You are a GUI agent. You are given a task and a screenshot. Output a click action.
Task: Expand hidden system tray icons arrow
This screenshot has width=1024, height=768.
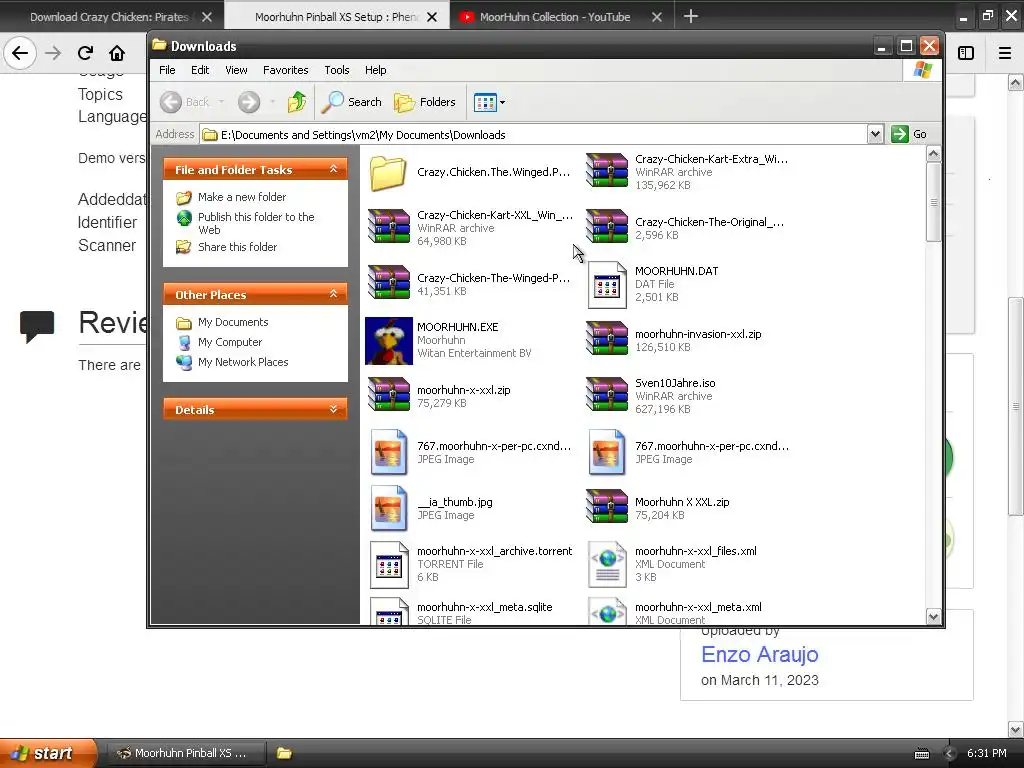tap(950, 754)
